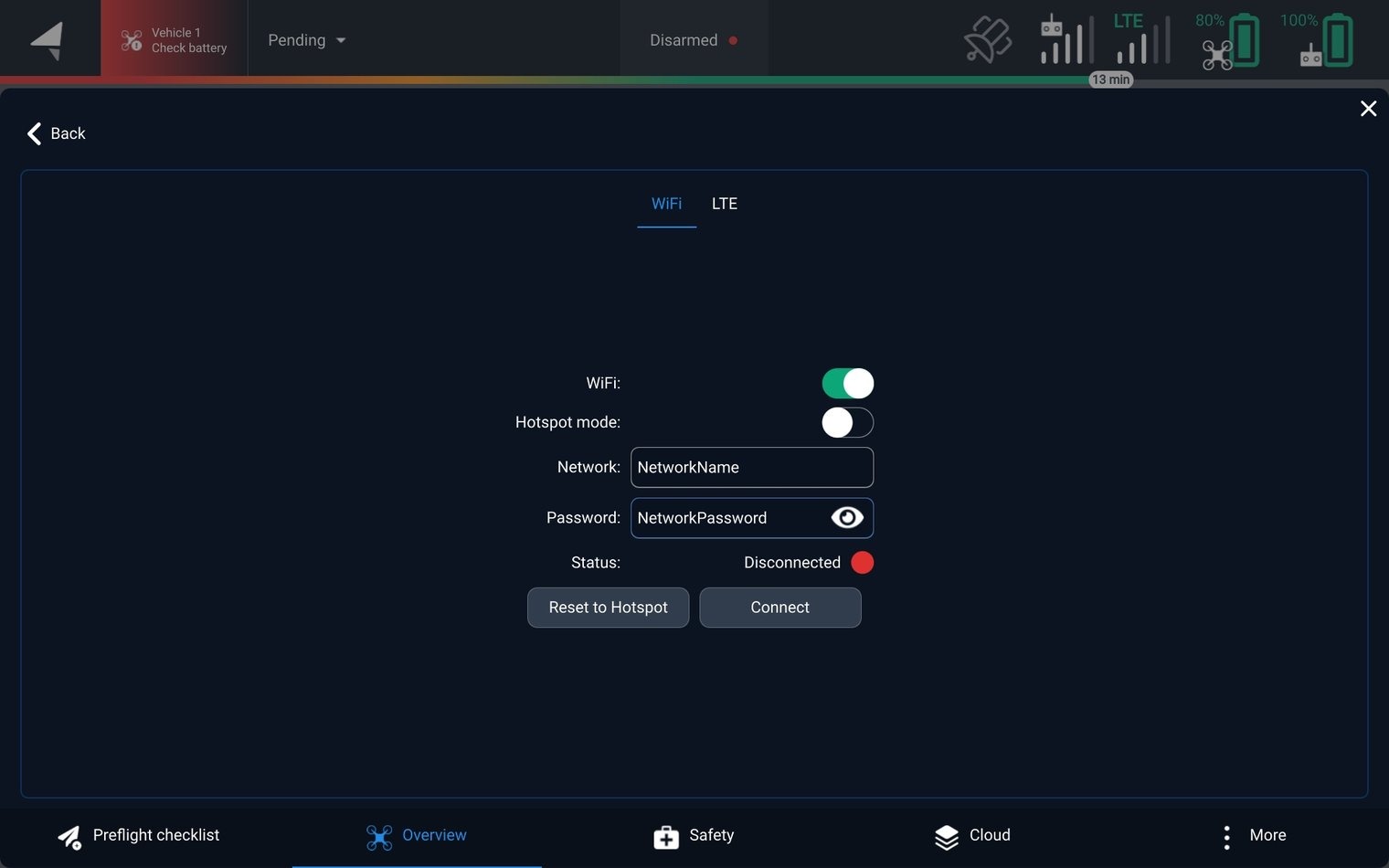
Task: Expand the Pending flight mode dropdown
Action: [x=307, y=40]
